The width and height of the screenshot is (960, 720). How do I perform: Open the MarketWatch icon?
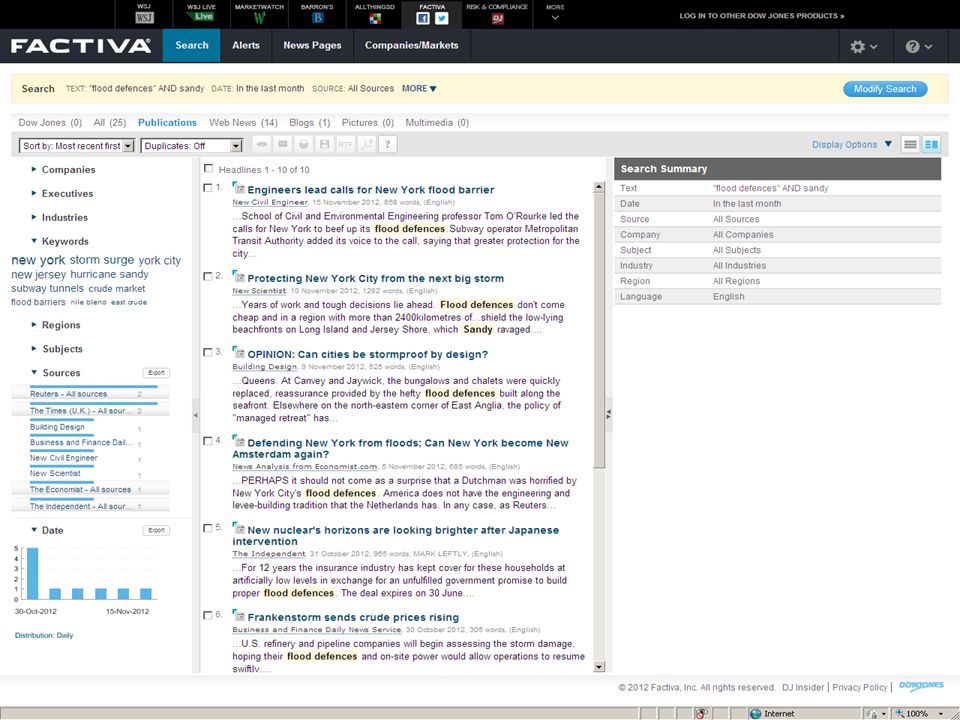tap(259, 18)
